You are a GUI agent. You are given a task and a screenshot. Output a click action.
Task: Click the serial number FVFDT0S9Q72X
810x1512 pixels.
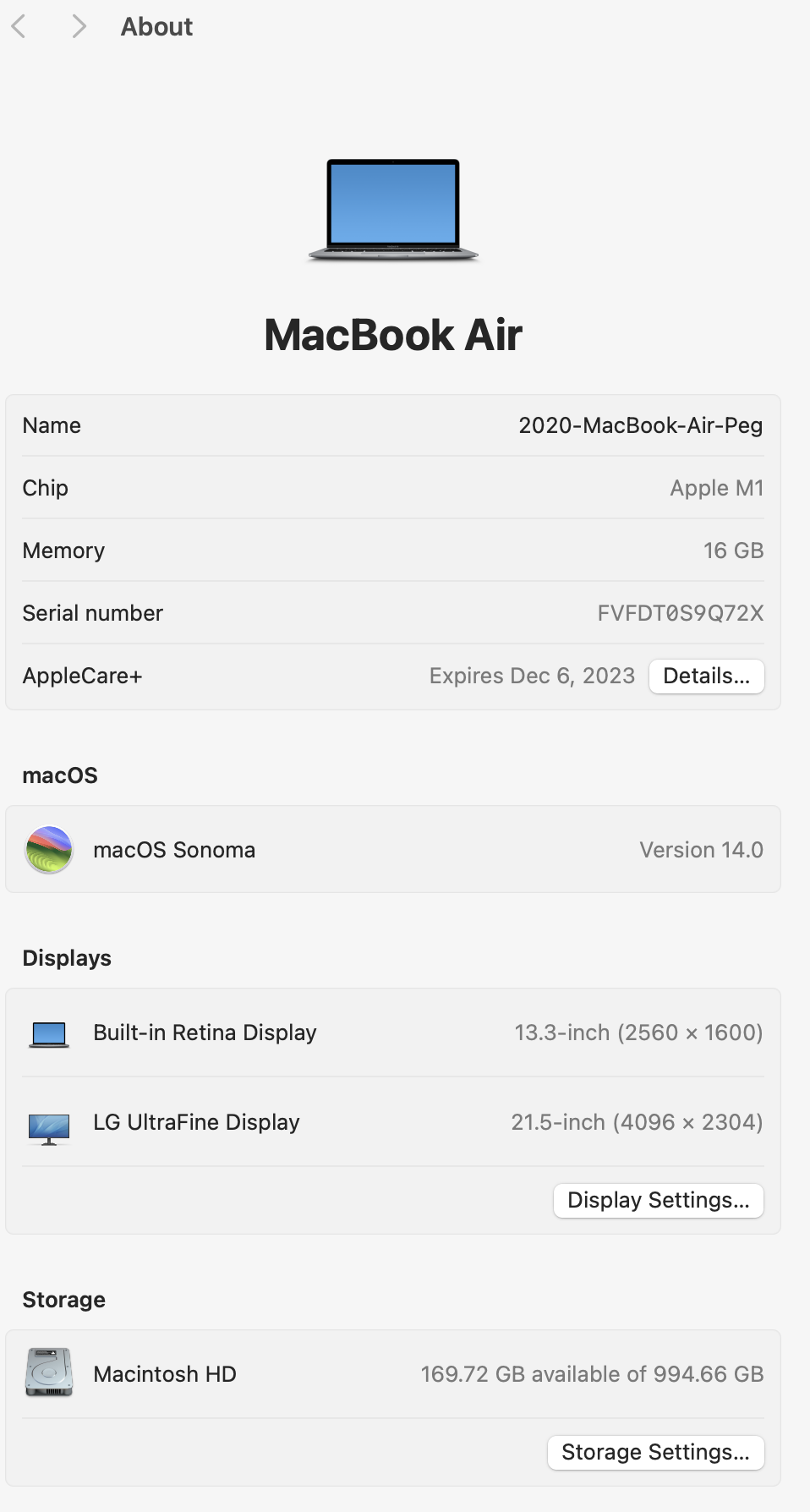pyautogui.click(x=681, y=613)
